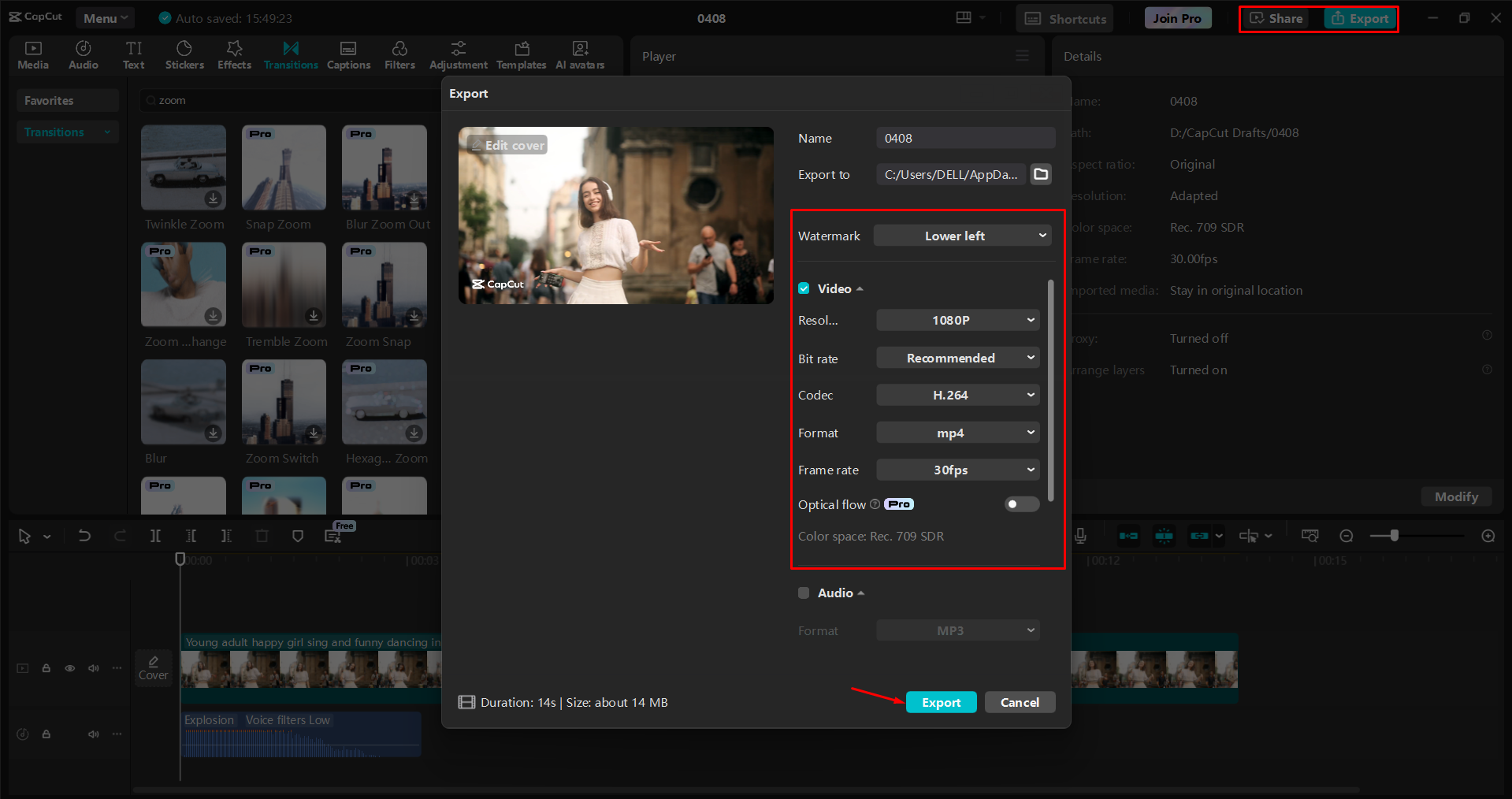Switch to the Media tab
Image resolution: width=1512 pixels, height=799 pixels.
tap(32, 54)
